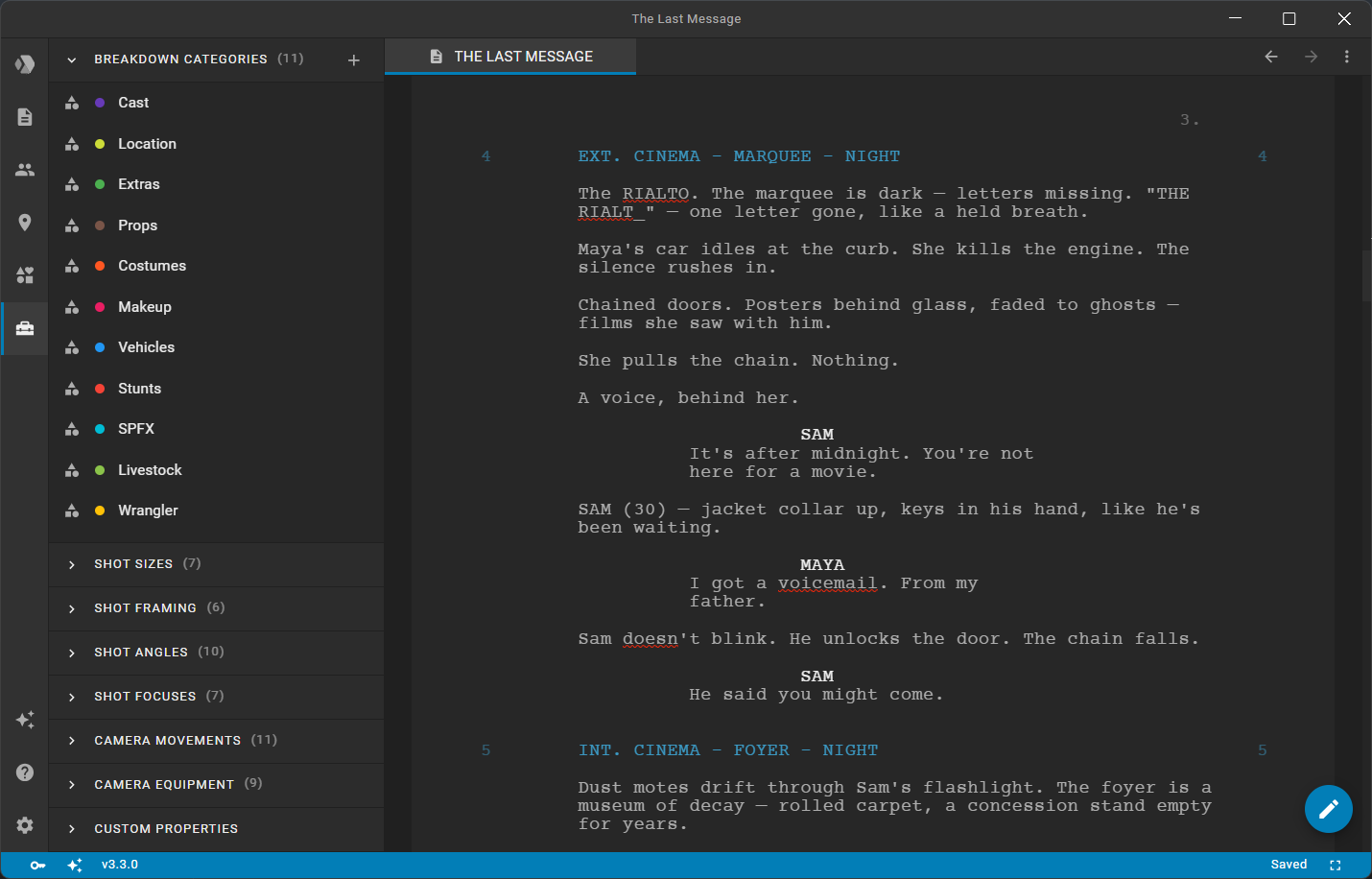
Task: Select the Costumes category
Action: [217, 266]
